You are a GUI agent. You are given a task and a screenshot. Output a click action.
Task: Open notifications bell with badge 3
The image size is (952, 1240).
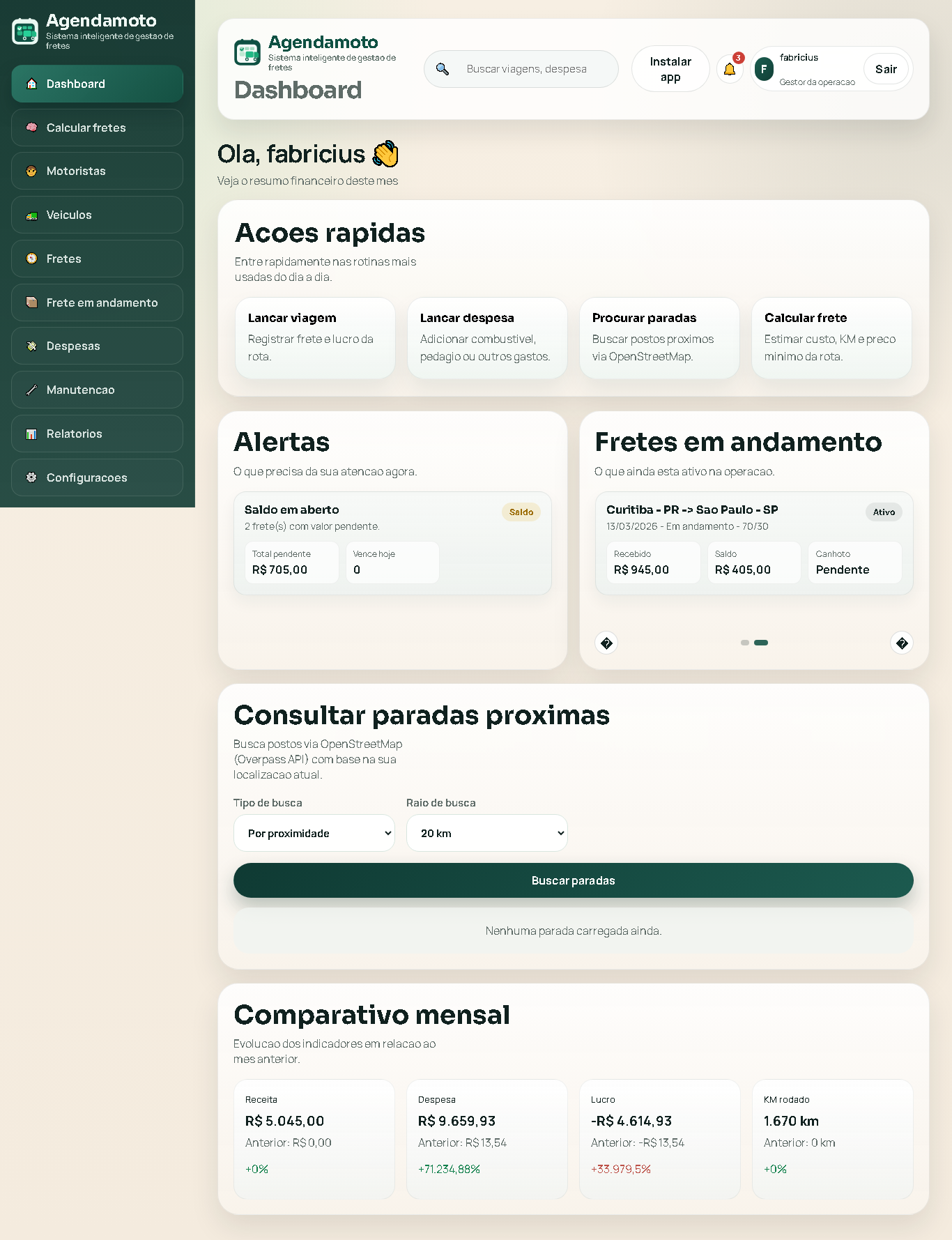(x=730, y=69)
